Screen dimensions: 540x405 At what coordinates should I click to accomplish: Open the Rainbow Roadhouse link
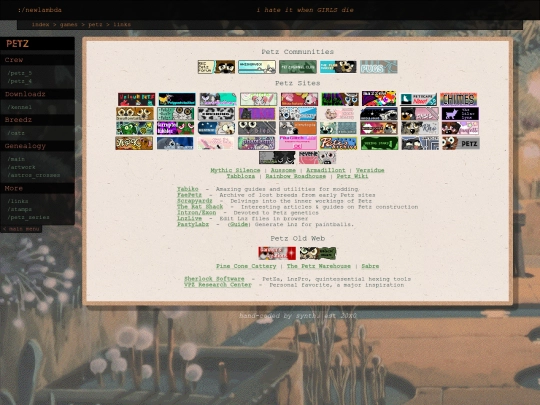[x=295, y=176]
